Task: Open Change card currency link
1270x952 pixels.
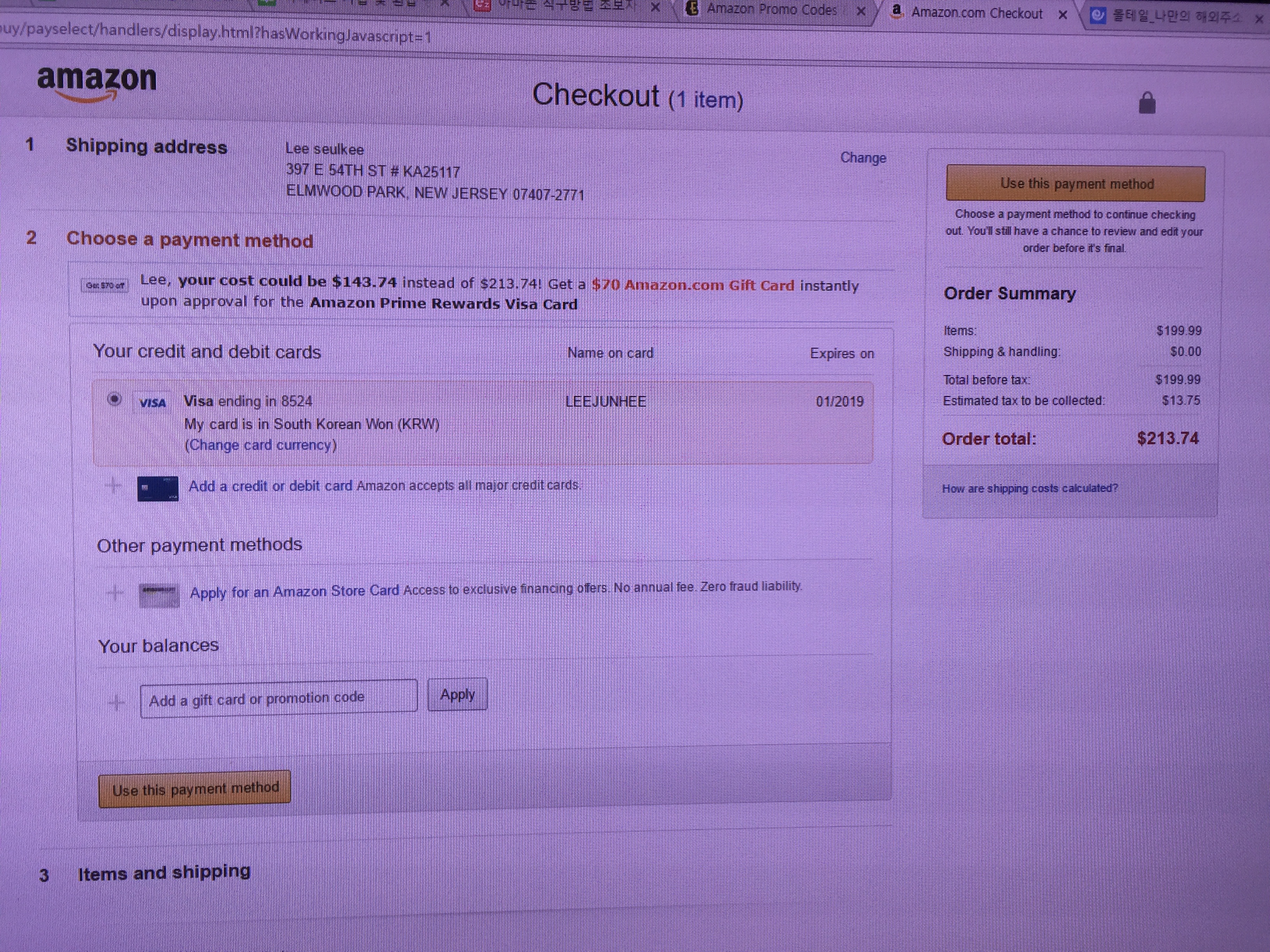Action: tap(260, 445)
